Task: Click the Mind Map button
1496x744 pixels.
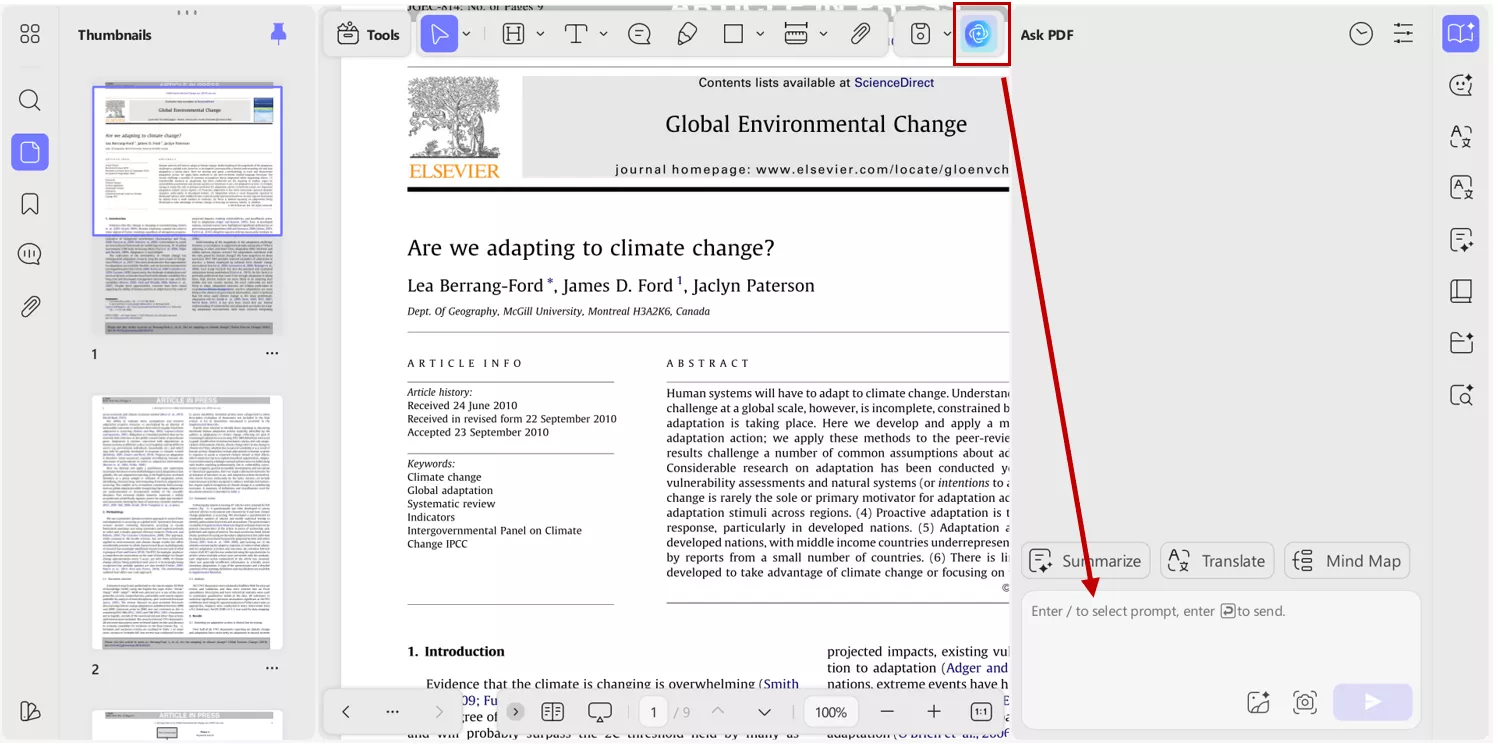Action: coord(1347,561)
